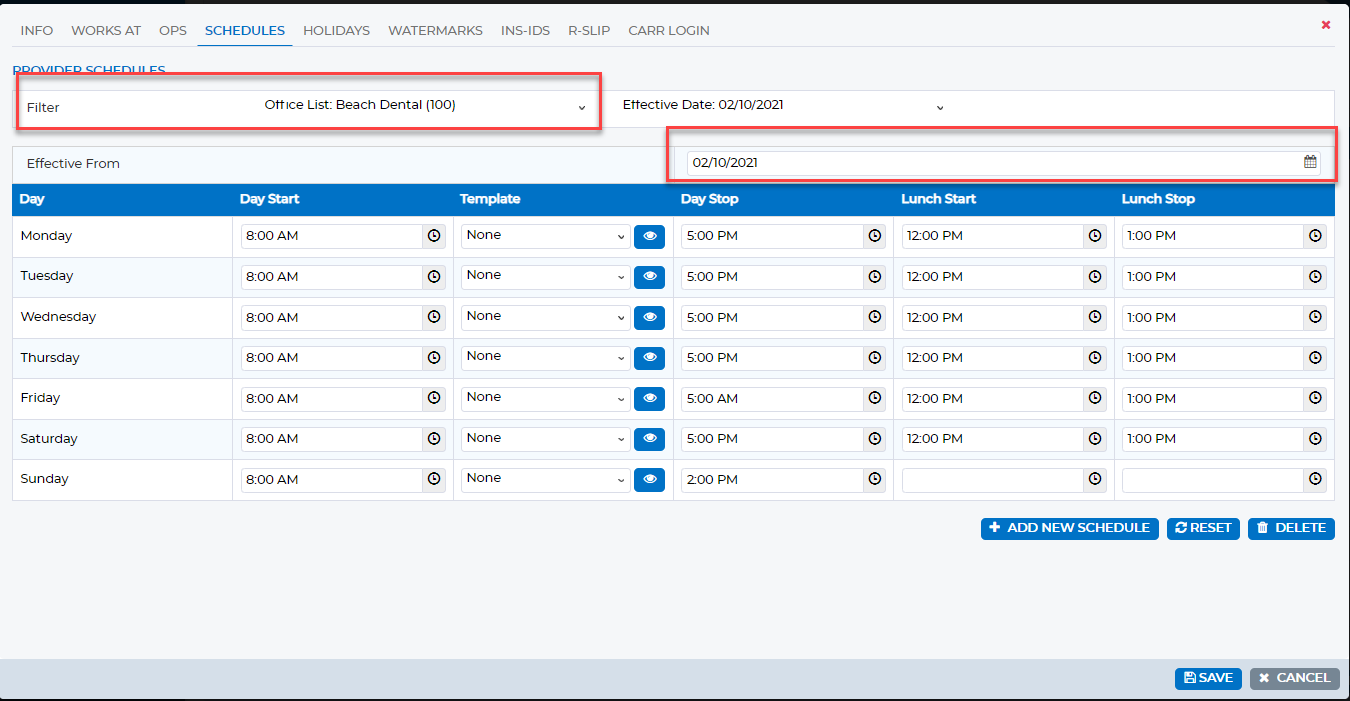The image size is (1350, 701).
Task: Open time picker for Monday Day Start
Action: pos(434,236)
